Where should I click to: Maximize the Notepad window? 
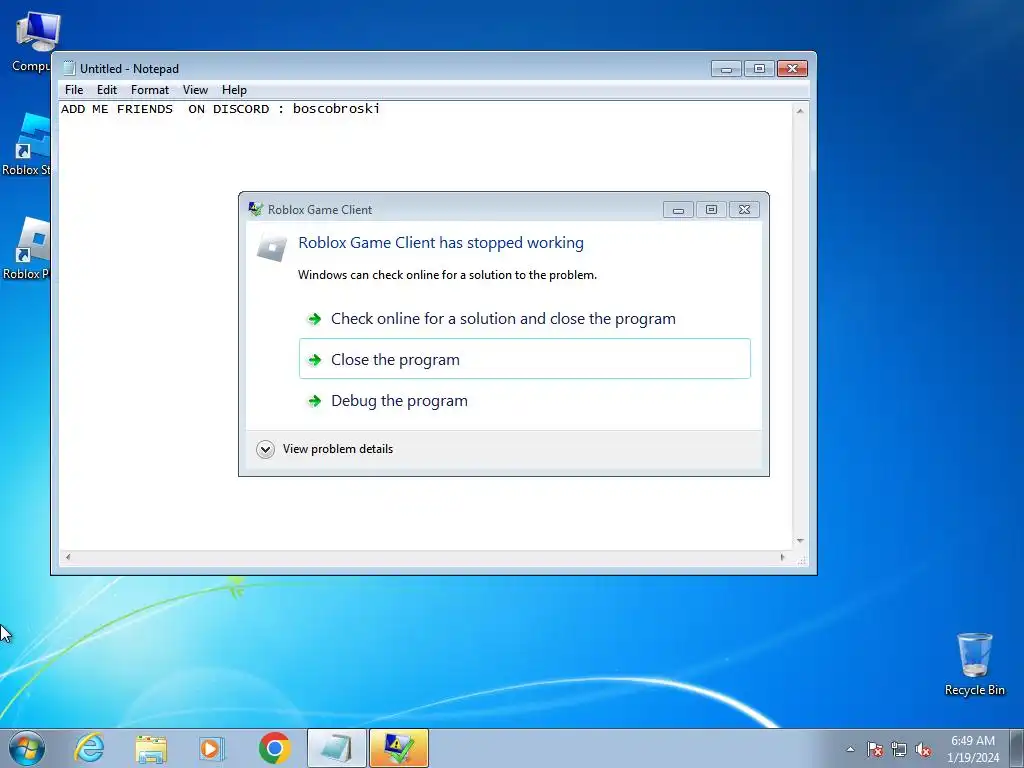tap(759, 69)
